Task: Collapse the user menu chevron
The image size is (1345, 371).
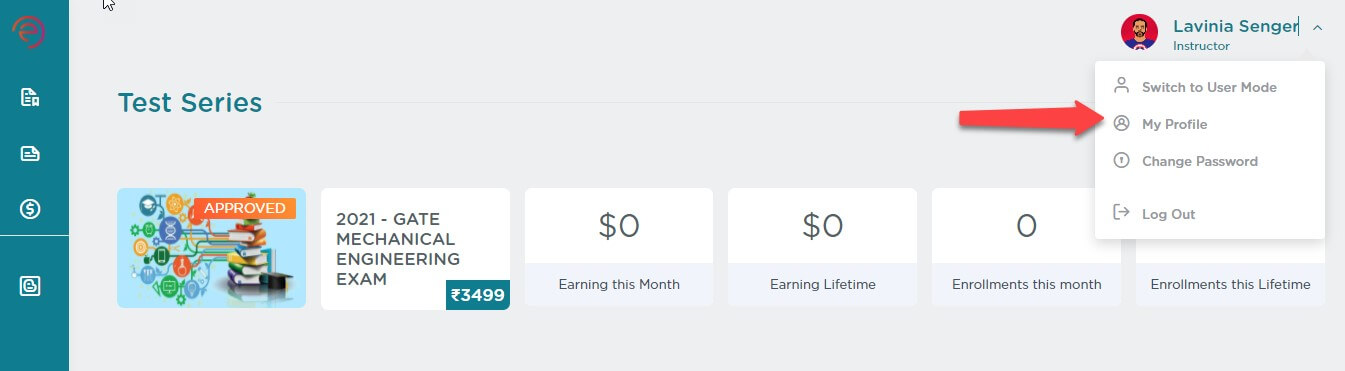Action: [1317, 28]
